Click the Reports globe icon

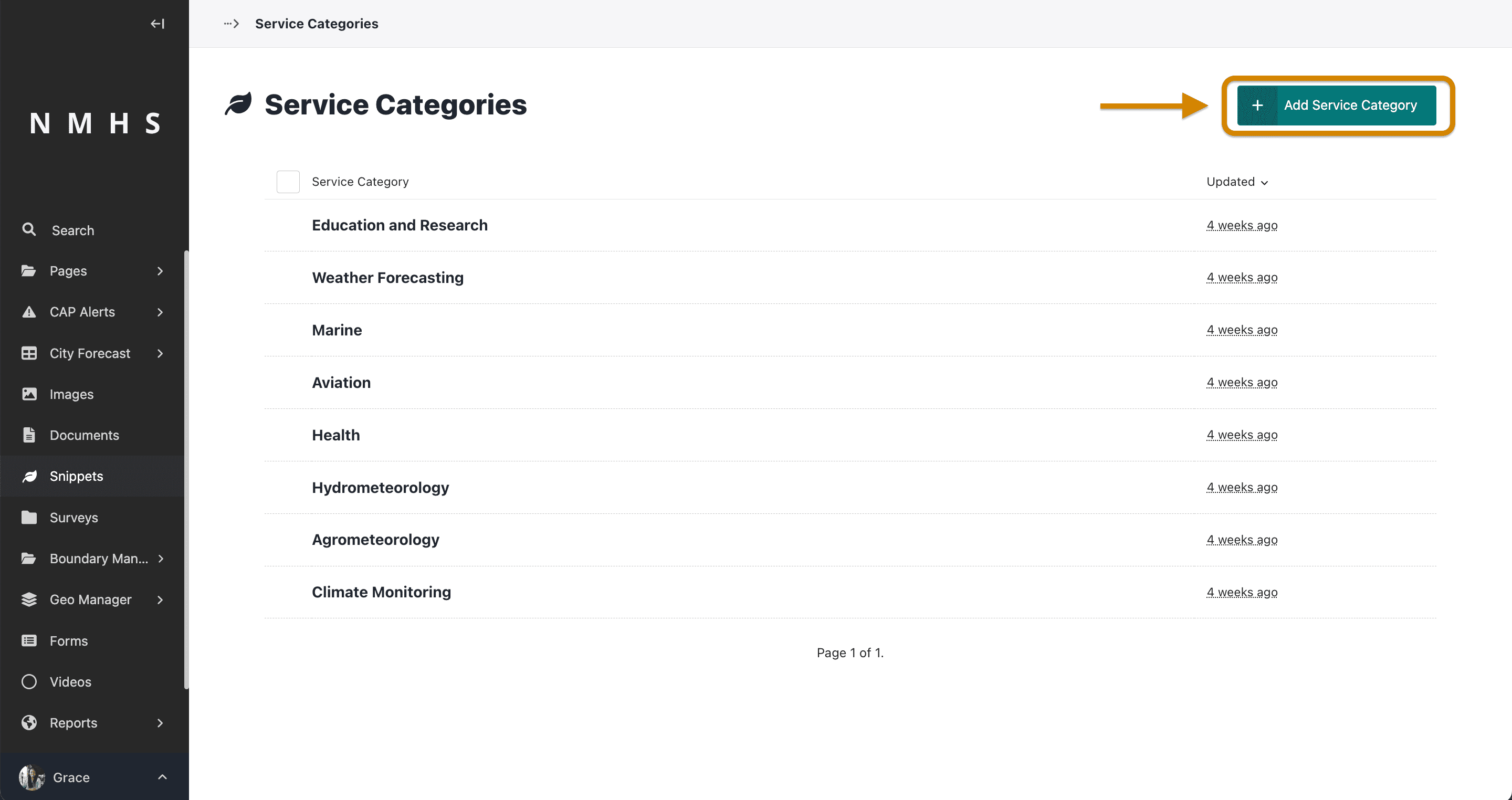tap(29, 722)
